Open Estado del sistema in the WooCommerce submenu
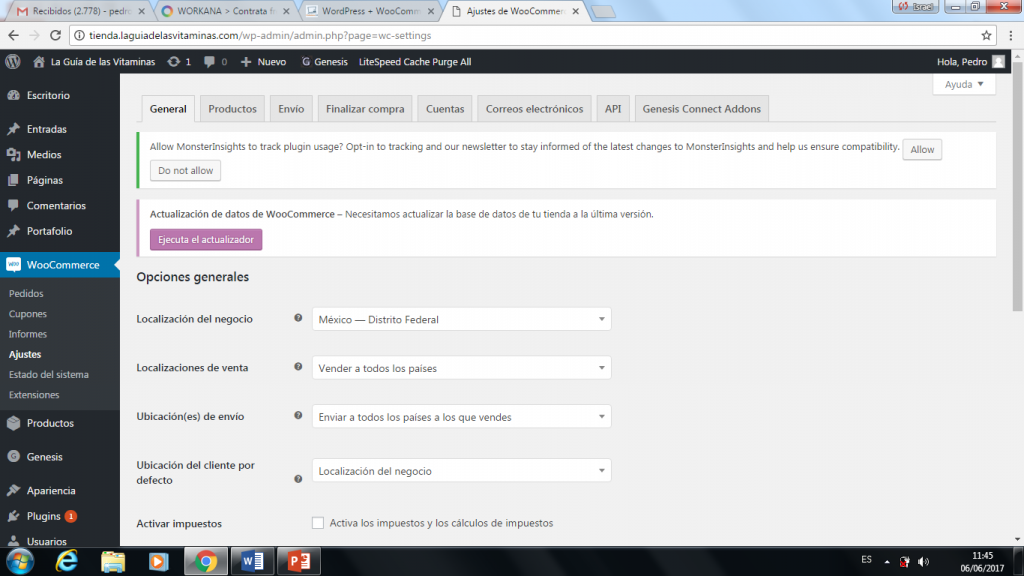1024x576 pixels. [48, 375]
